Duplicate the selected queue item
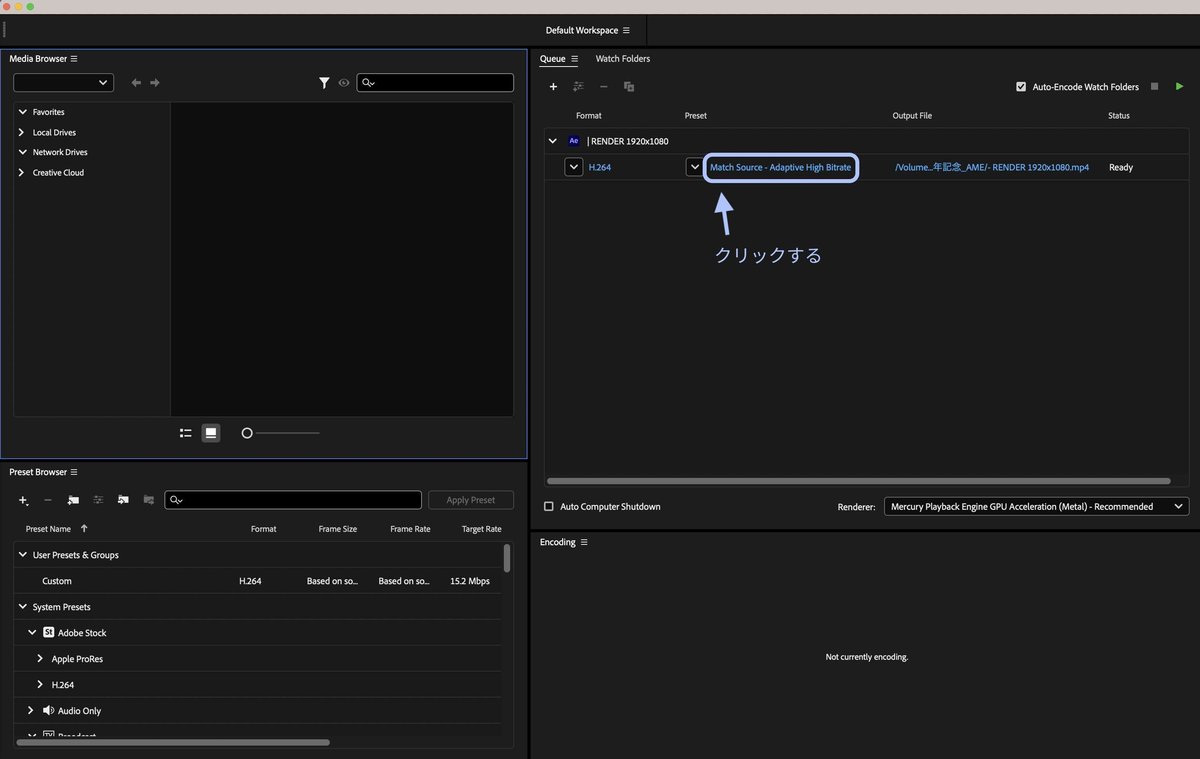The width and height of the screenshot is (1200, 759). 629,87
